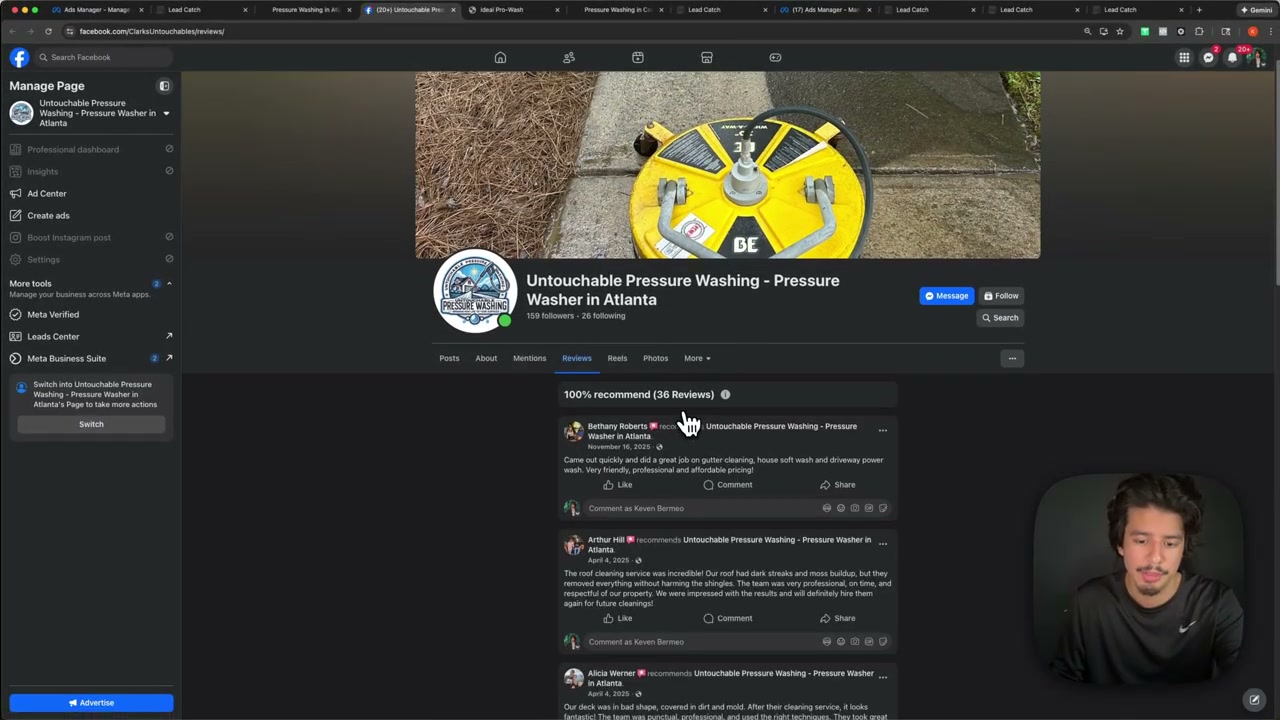Switch to the Posts tab
Screen dimensions: 1280x720
pyautogui.click(x=449, y=358)
